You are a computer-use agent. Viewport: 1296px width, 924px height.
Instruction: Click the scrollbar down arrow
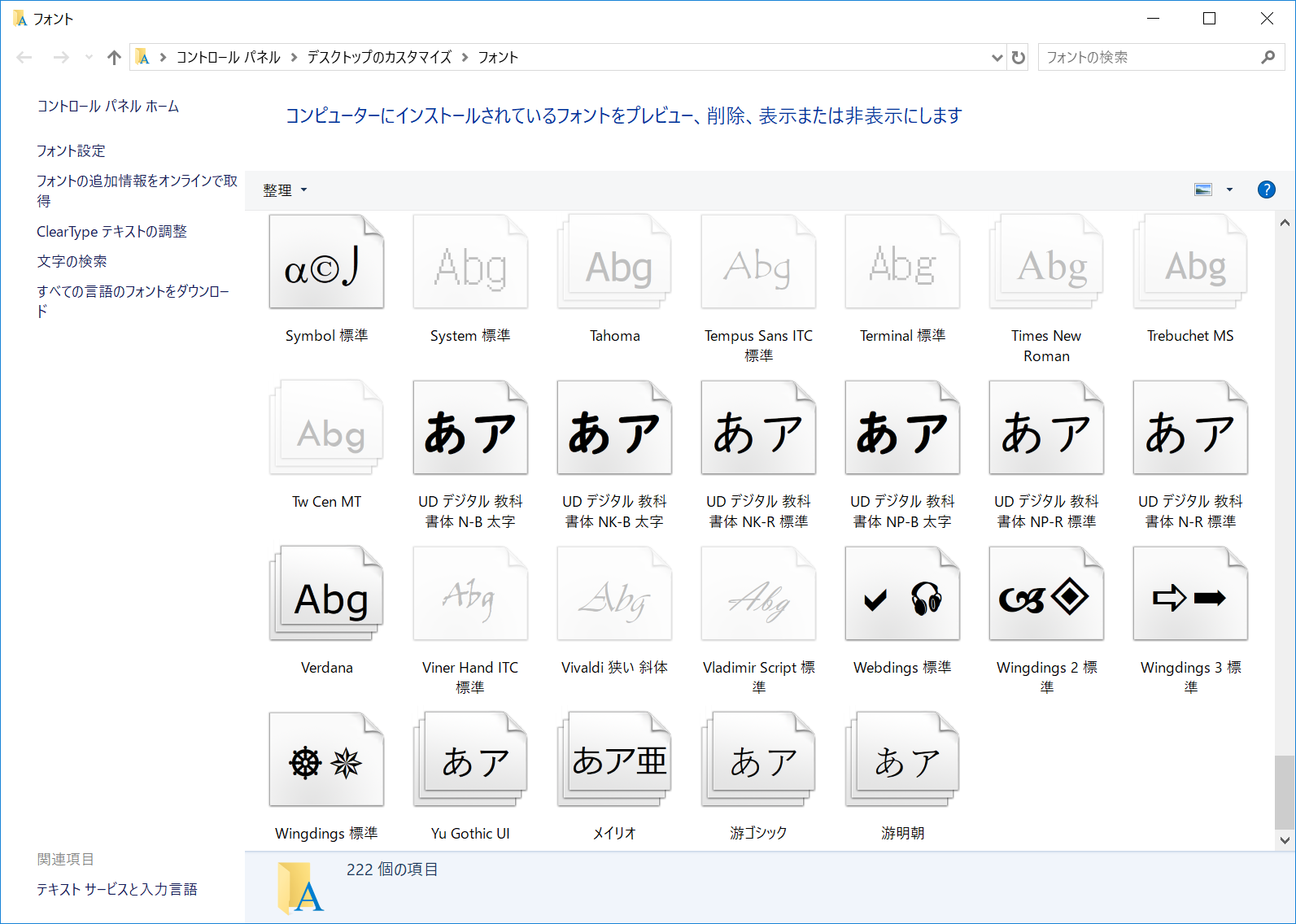point(1285,840)
